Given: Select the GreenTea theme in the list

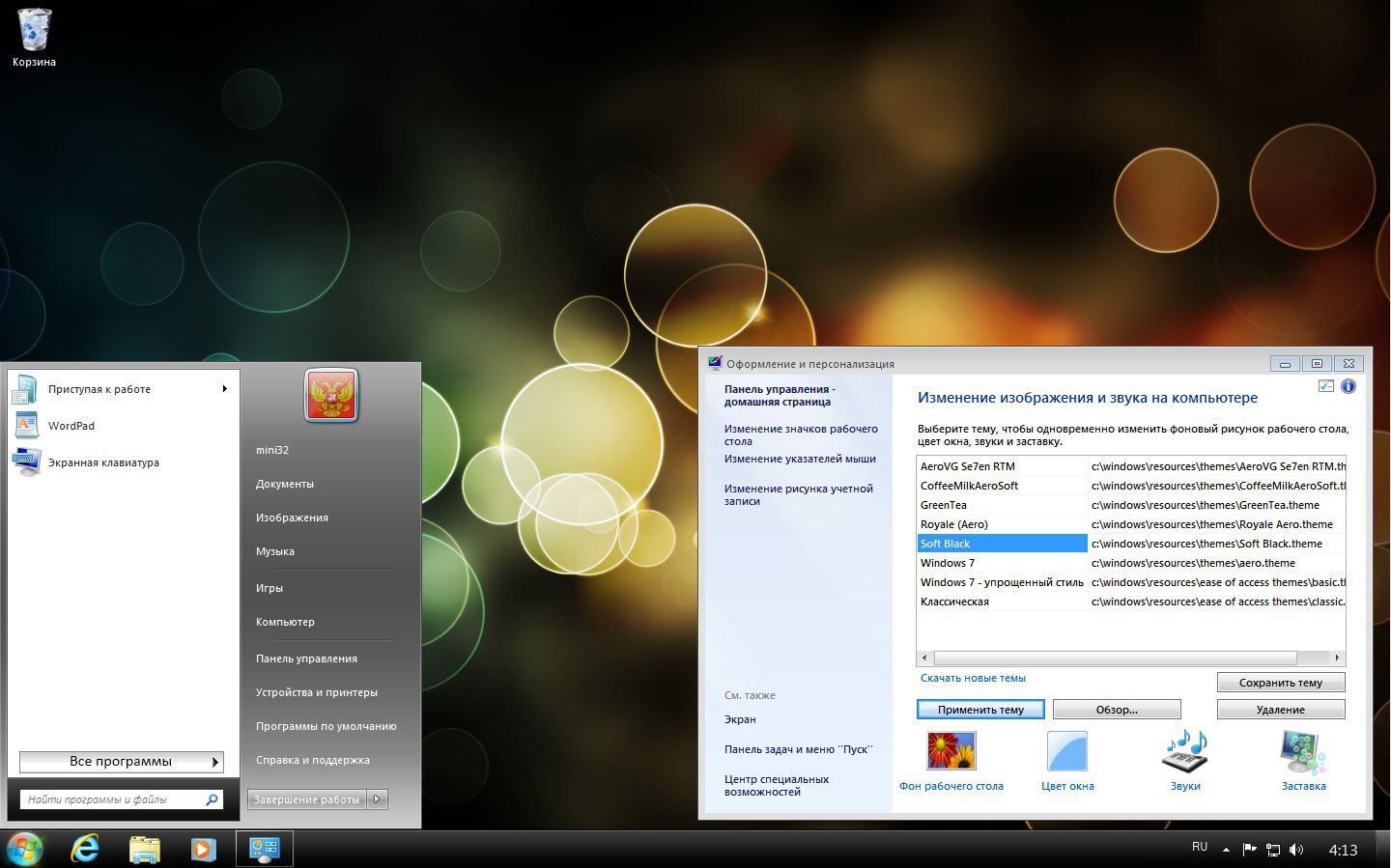Looking at the screenshot, I should tap(944, 505).
